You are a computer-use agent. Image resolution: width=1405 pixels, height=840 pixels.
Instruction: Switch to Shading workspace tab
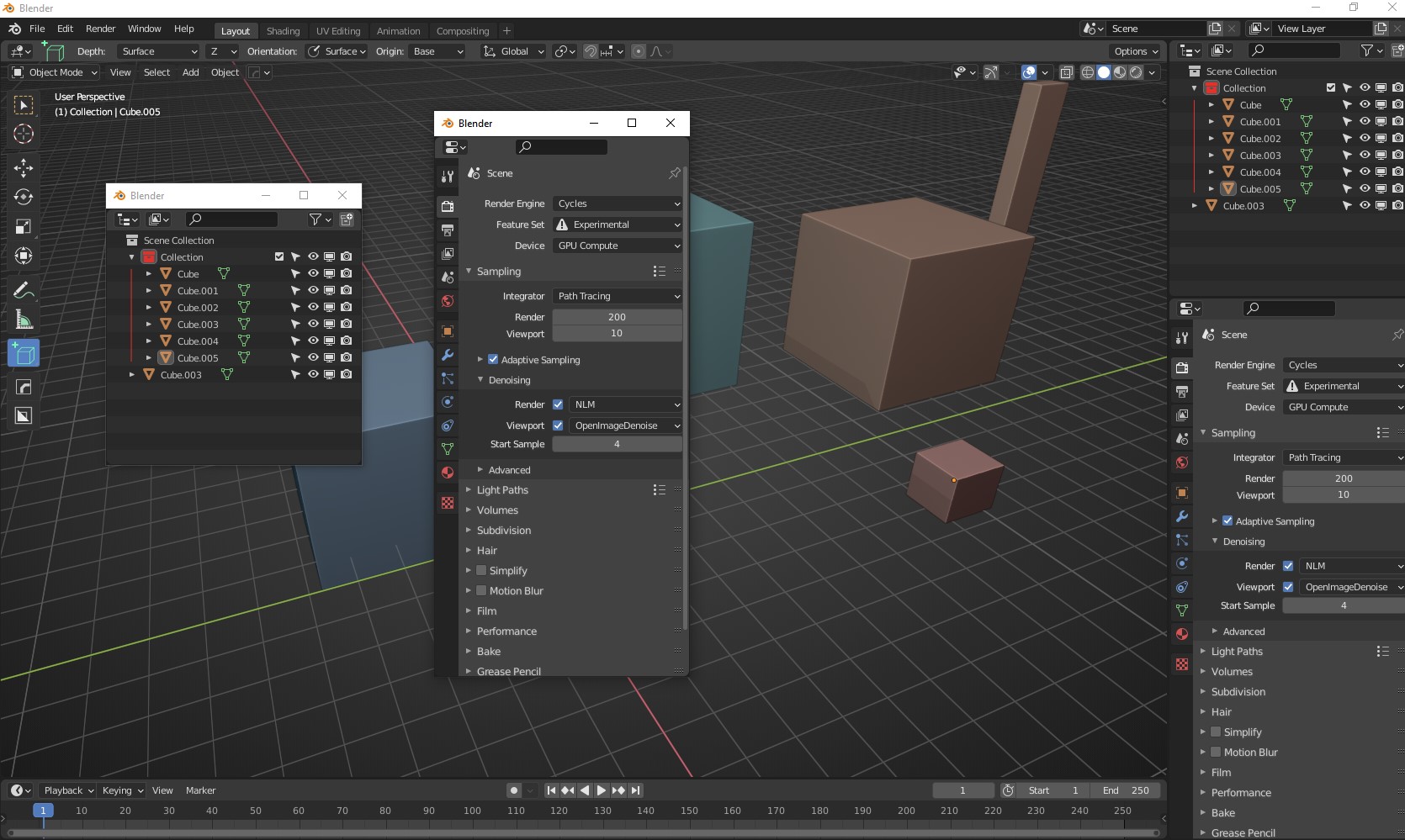[x=283, y=31]
